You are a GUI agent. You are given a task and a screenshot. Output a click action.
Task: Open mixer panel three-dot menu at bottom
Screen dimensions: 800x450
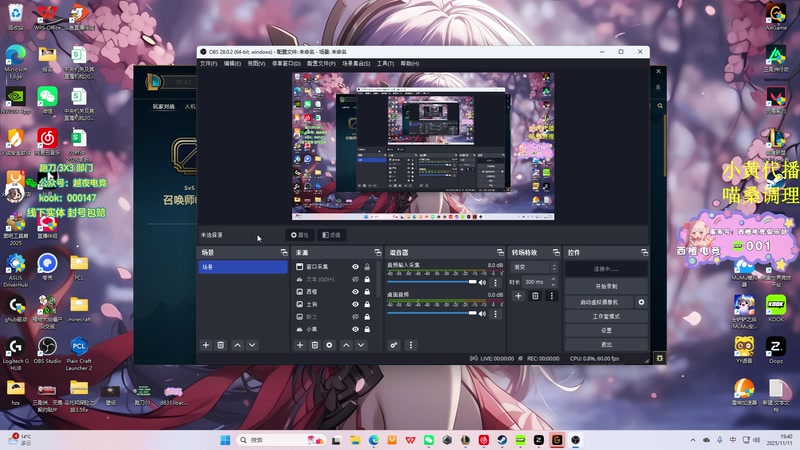point(411,345)
